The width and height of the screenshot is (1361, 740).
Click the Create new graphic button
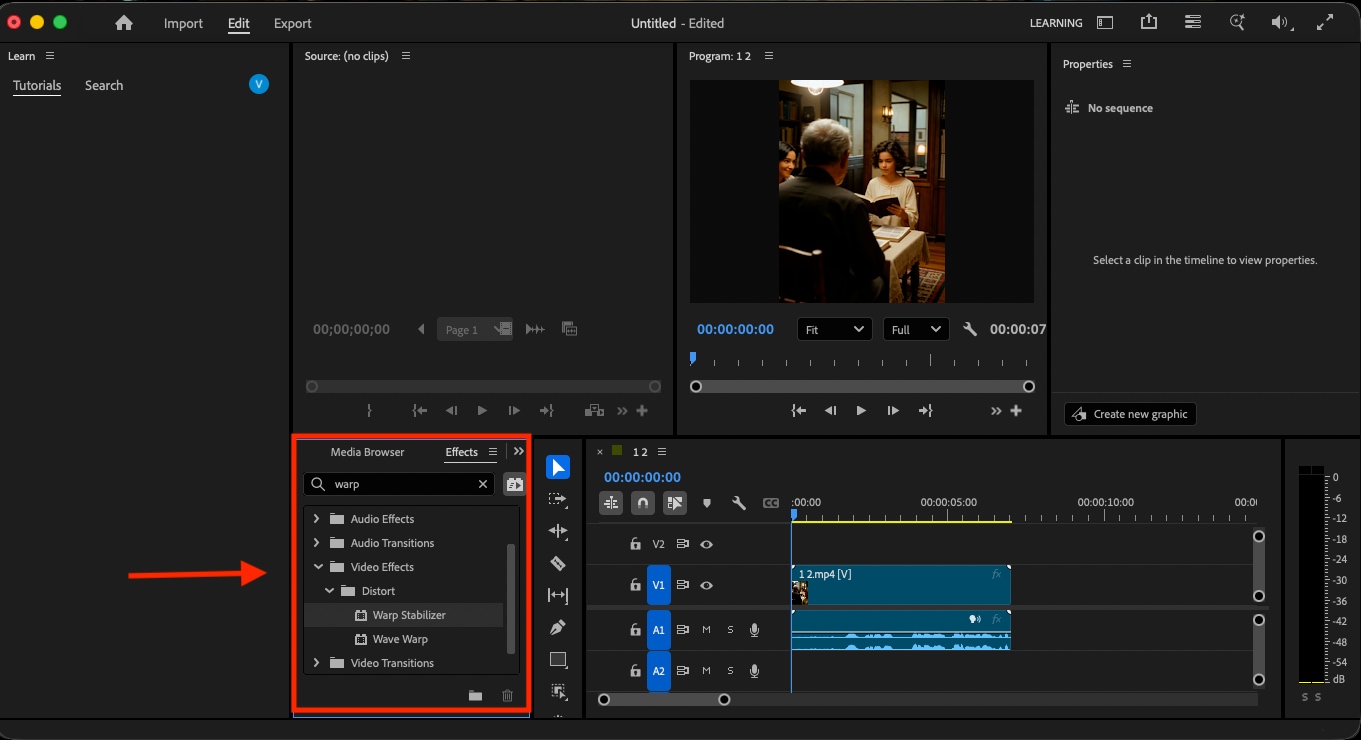(x=1130, y=414)
